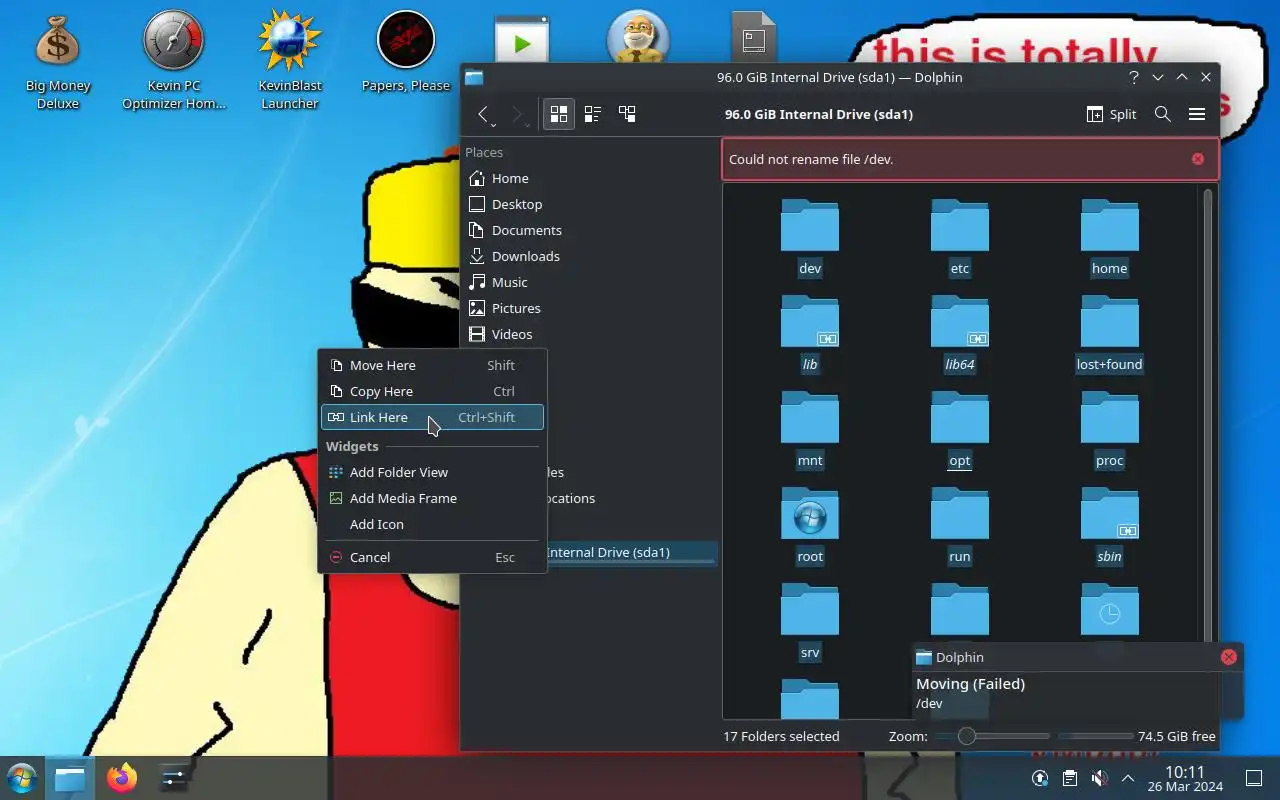The height and width of the screenshot is (800, 1280).
Task: Choose Copy Here in the drop menu
Action: (x=432, y=391)
